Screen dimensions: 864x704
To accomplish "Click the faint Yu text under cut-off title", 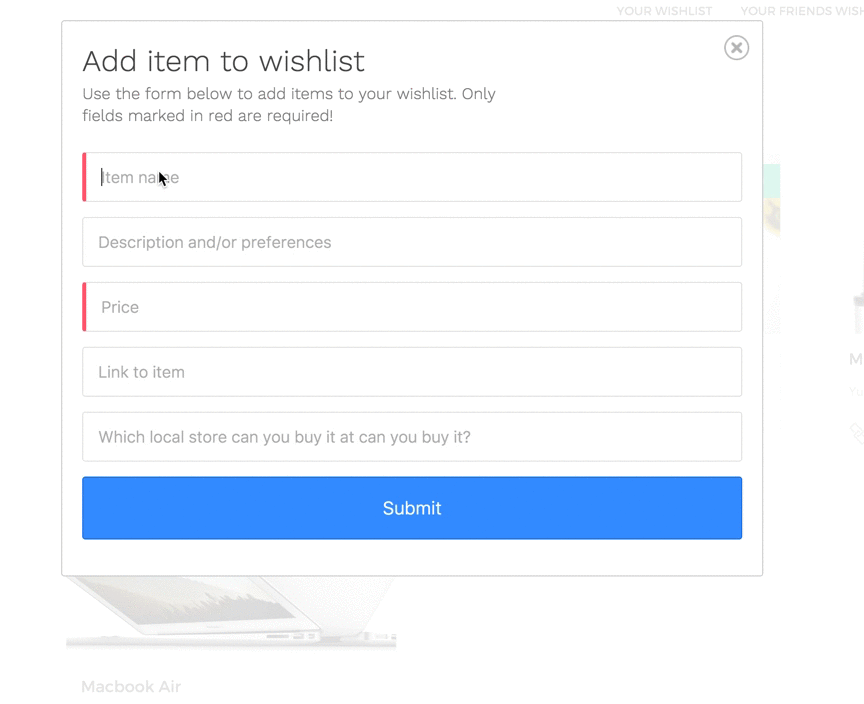I will [x=856, y=392].
